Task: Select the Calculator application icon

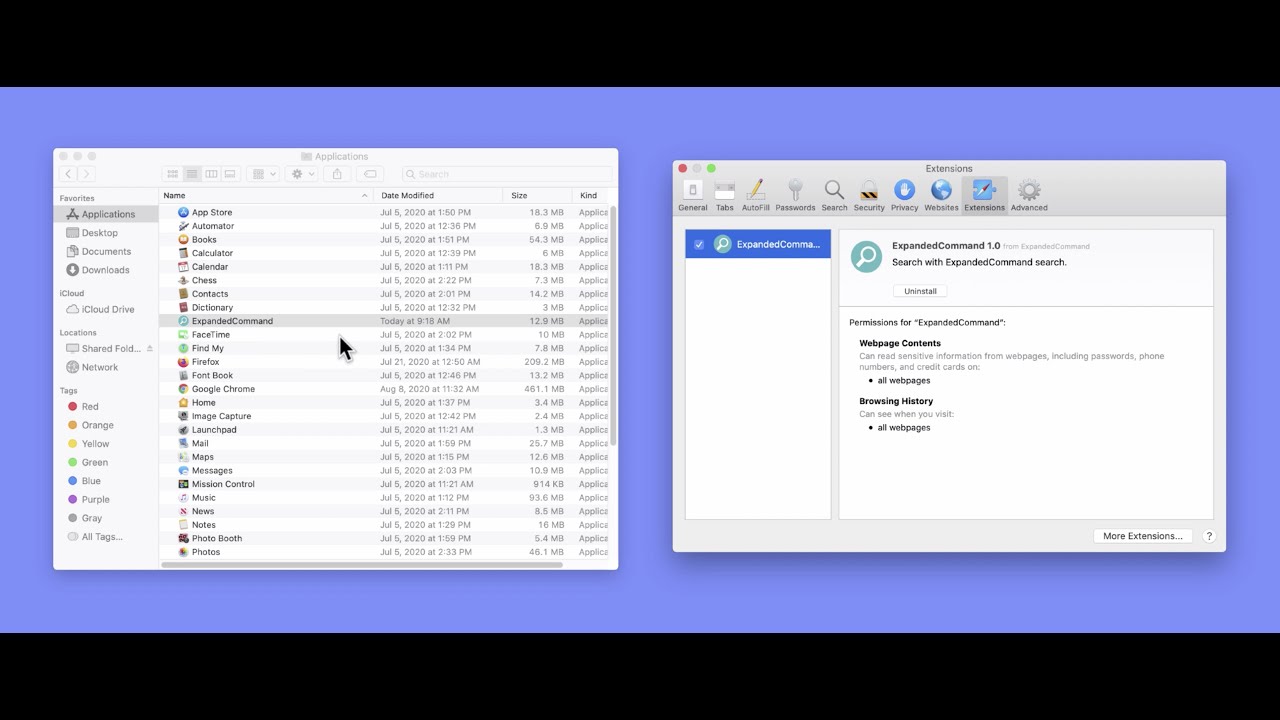Action: coord(183,253)
